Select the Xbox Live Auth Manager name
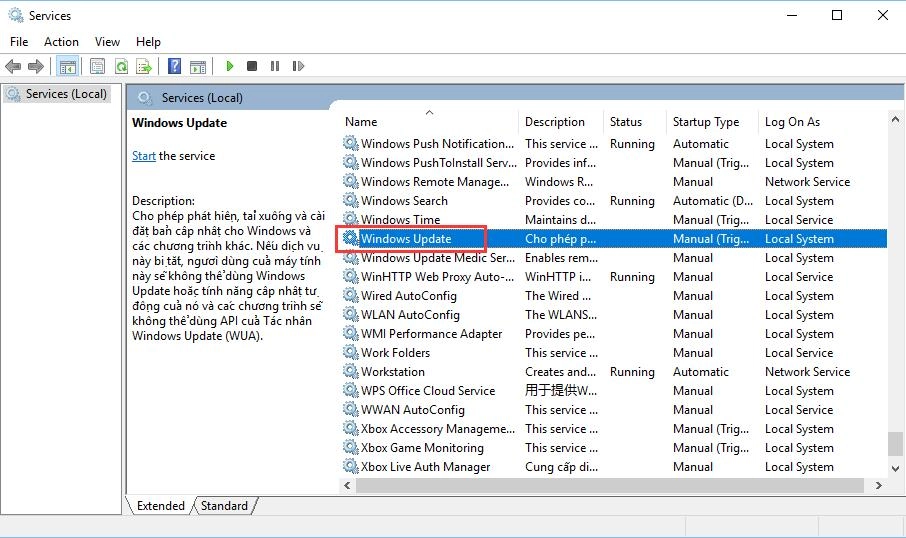 pos(425,466)
